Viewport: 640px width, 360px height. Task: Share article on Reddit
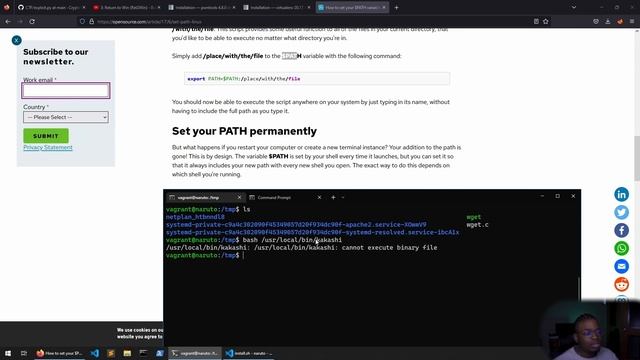click(621, 284)
